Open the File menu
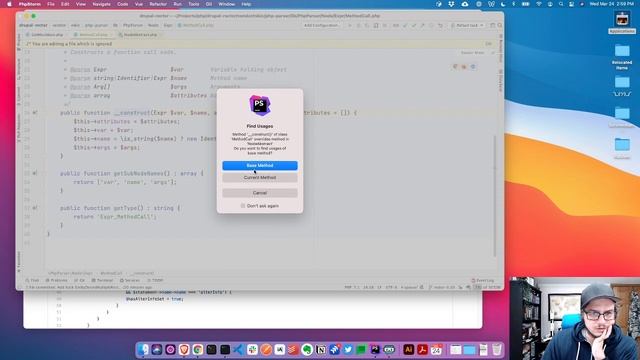Image resolution: width=640 pixels, height=360 pixels. [x=51, y=4]
